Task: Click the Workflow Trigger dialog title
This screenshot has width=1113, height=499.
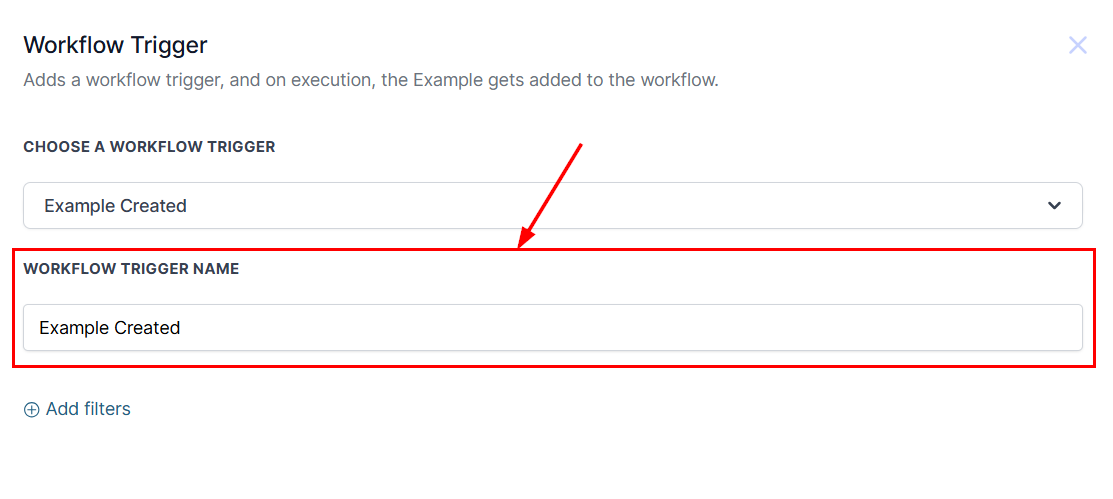Action: click(x=115, y=45)
